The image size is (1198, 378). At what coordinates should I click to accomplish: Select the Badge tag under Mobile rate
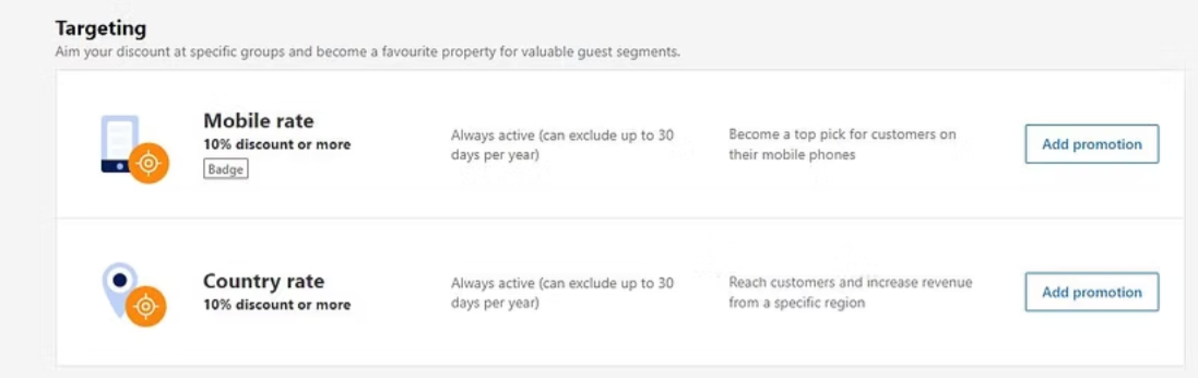coord(226,170)
